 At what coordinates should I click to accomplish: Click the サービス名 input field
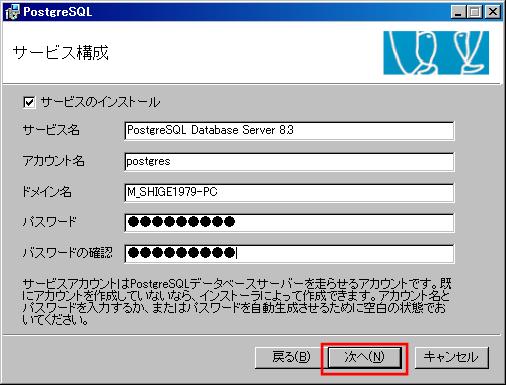(x=289, y=131)
